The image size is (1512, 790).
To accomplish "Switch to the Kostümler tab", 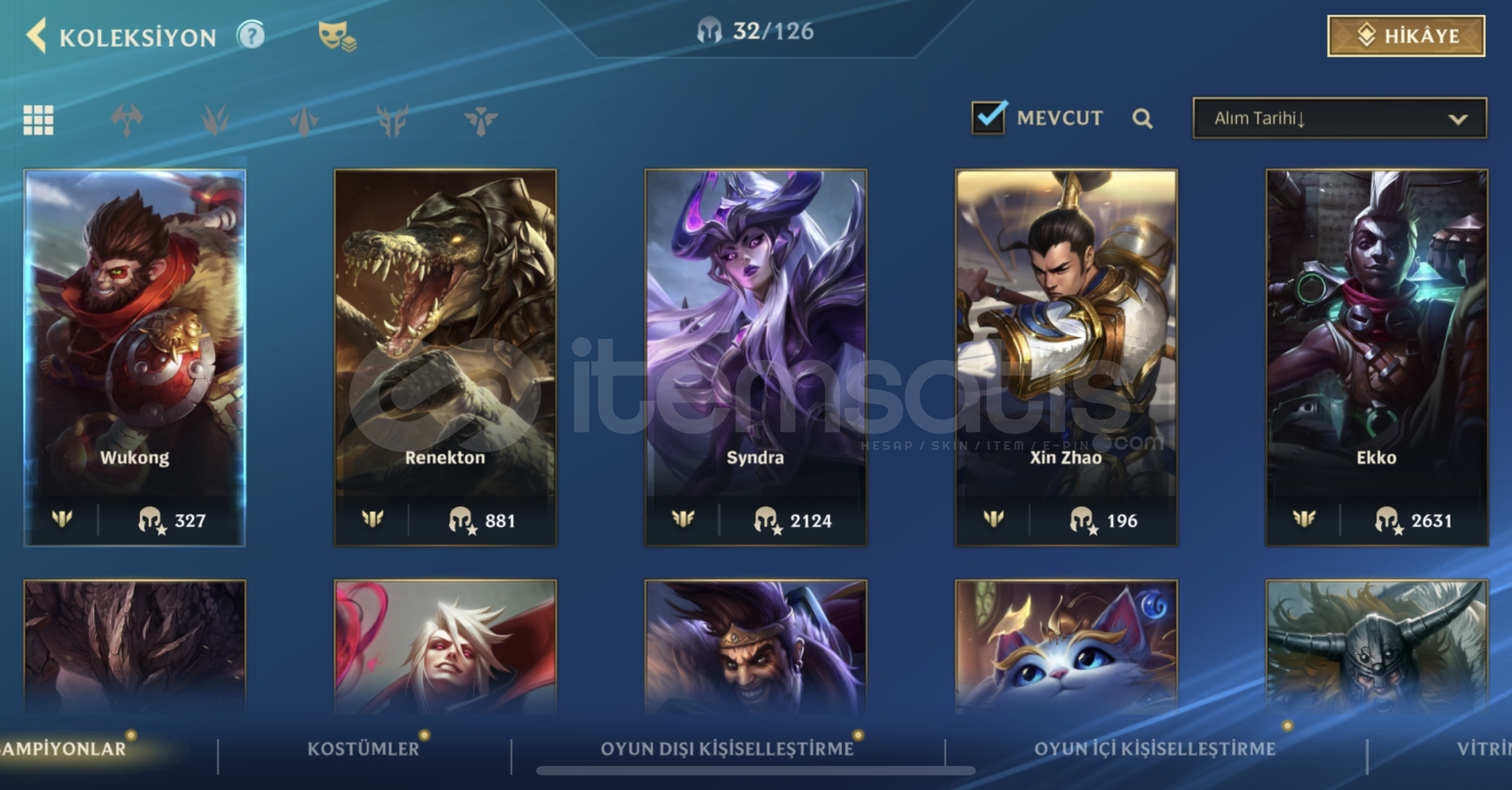I will click(x=363, y=748).
